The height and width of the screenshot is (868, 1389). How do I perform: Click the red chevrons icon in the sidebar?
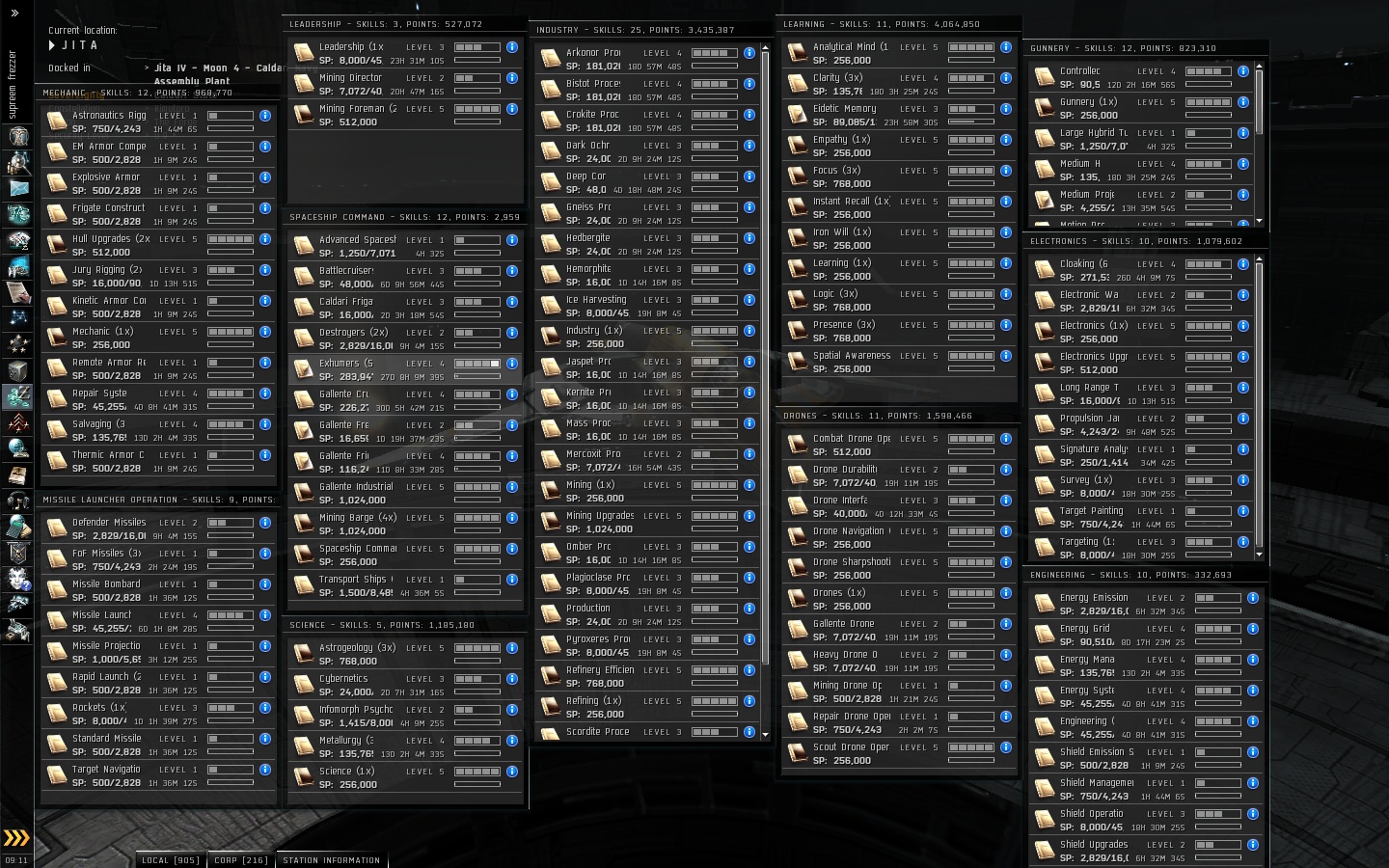coord(18,422)
